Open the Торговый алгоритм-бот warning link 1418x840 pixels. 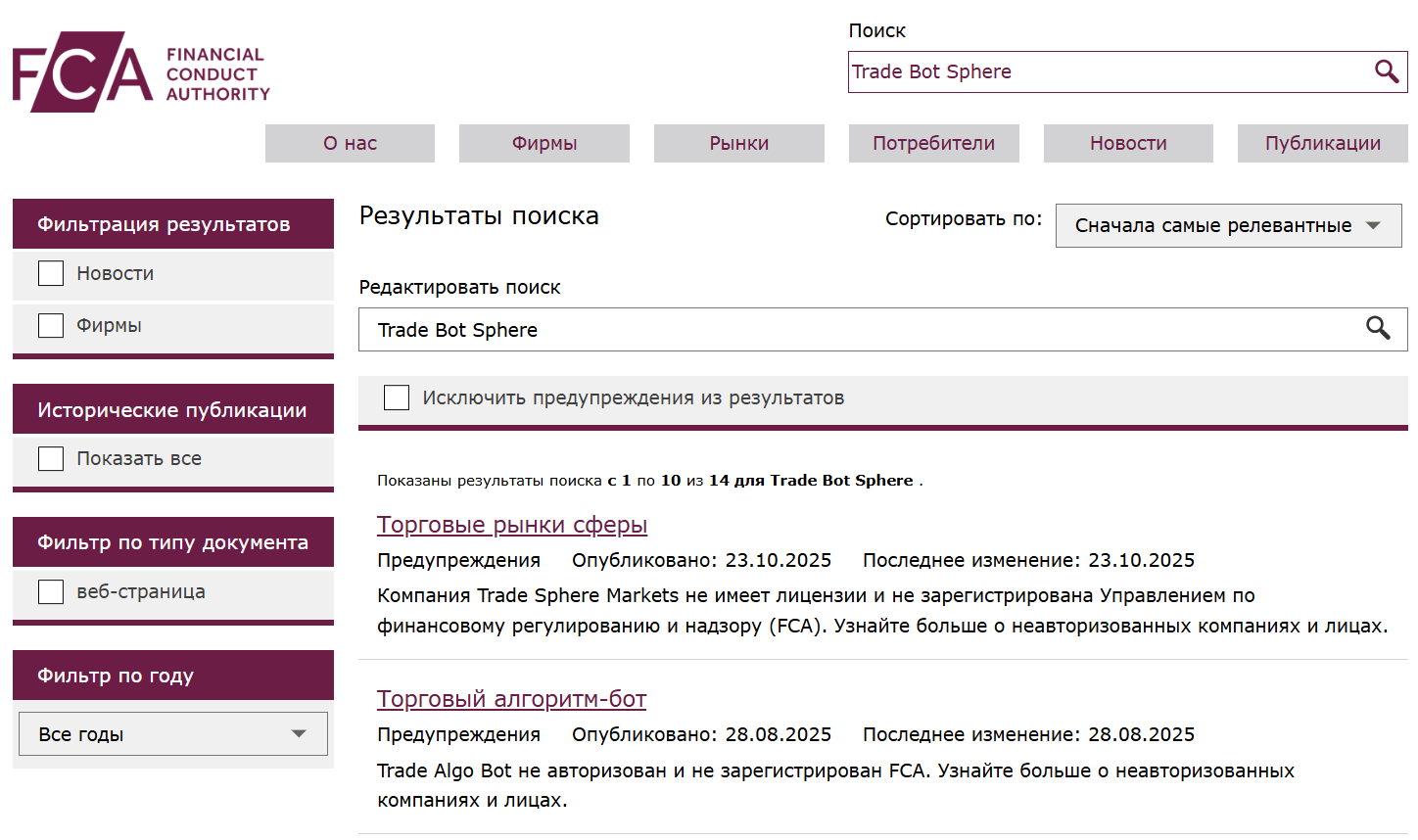coord(511,699)
